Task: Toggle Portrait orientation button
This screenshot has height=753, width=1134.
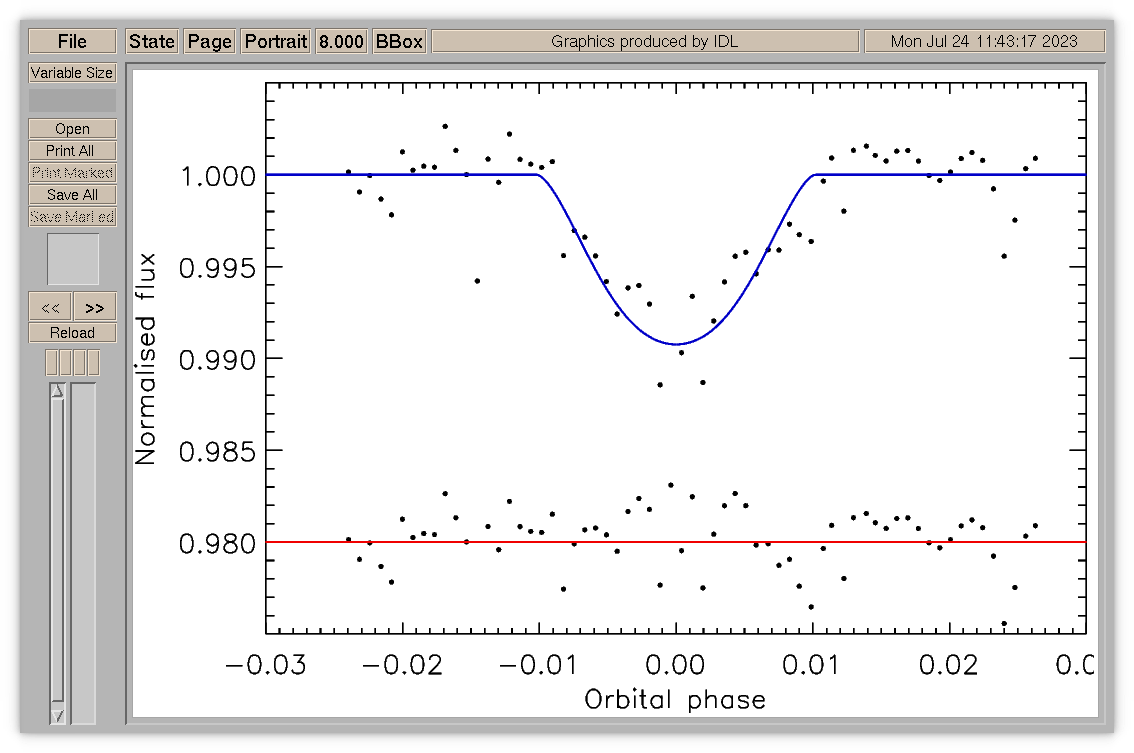Action: pos(276,41)
